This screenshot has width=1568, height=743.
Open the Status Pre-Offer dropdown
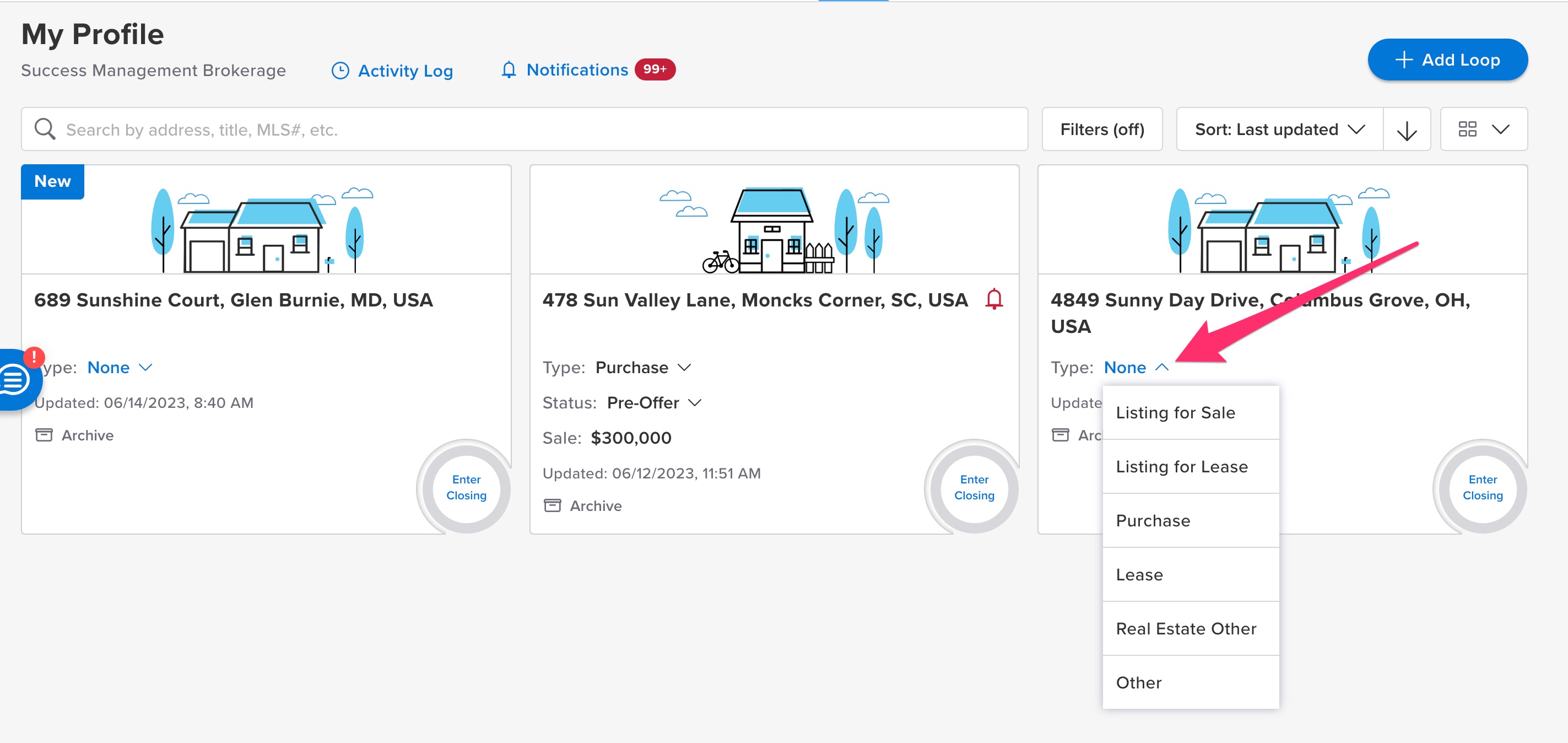coord(654,402)
